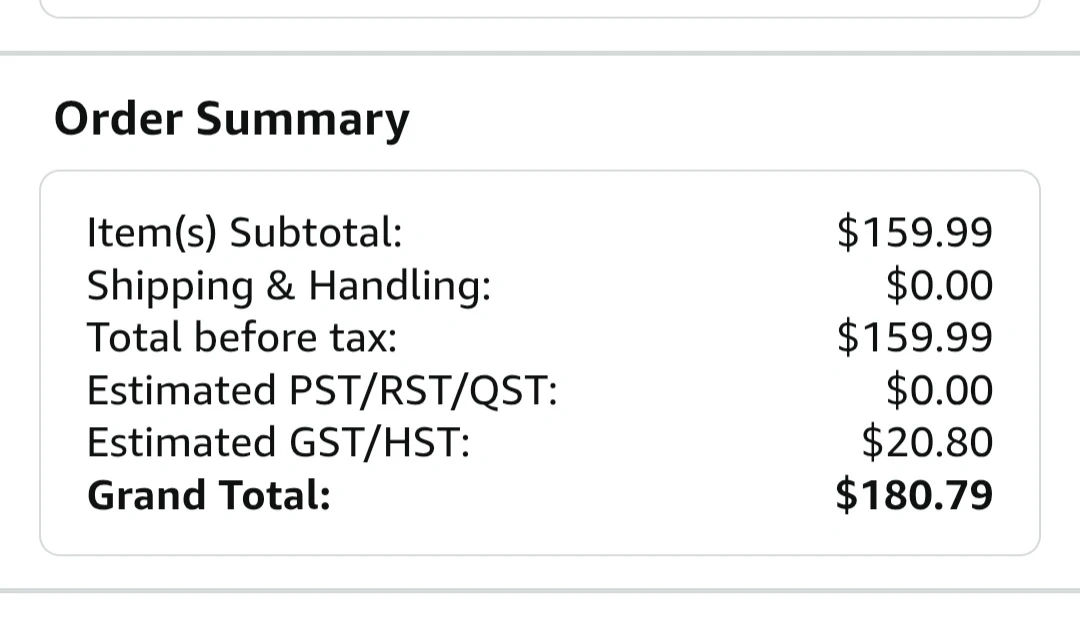This screenshot has width=1080, height=628.
Task: Tap the top border of the summary card
Action: coord(540,172)
